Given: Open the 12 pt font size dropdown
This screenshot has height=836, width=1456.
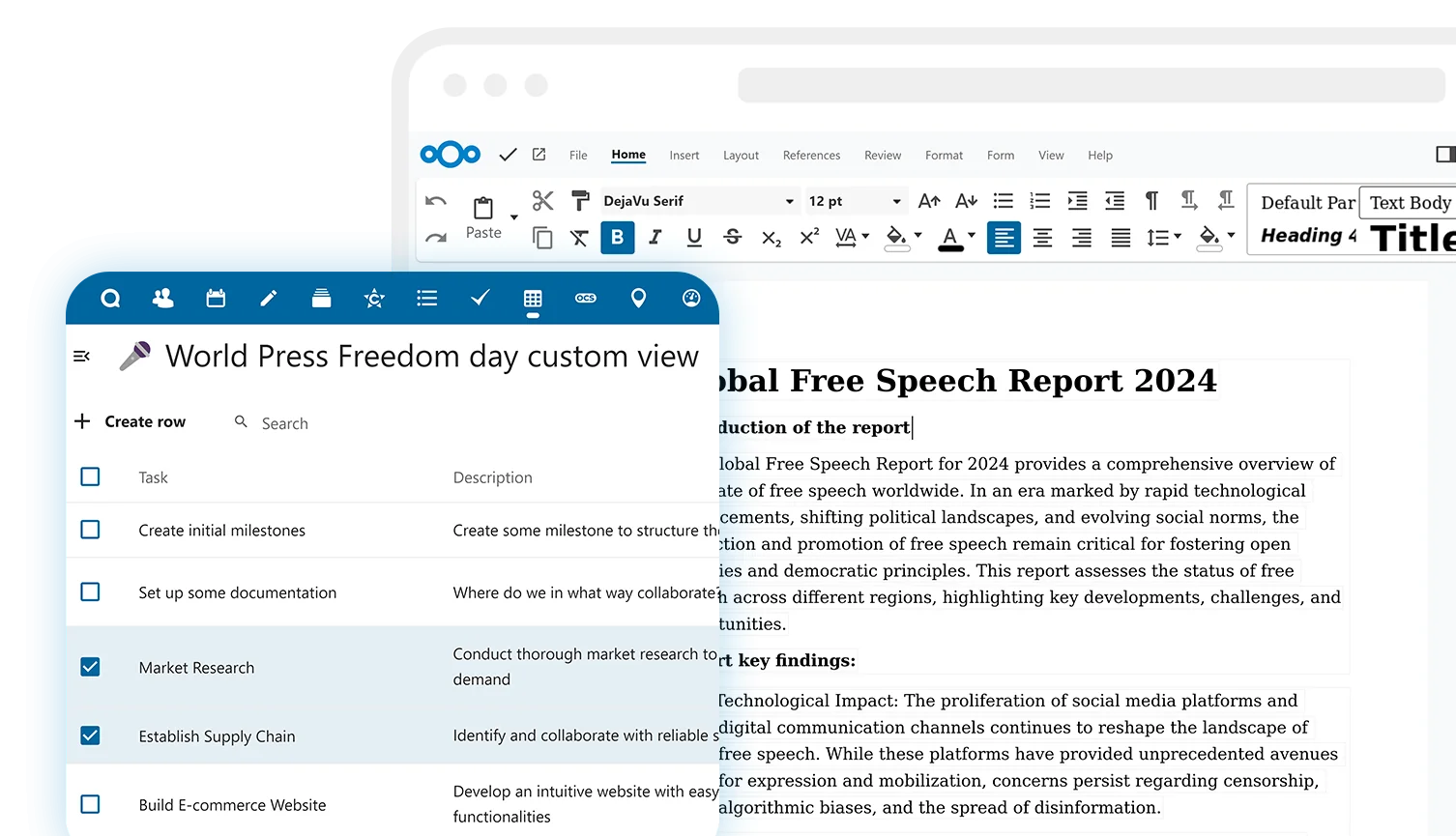Looking at the screenshot, I should click(x=896, y=201).
